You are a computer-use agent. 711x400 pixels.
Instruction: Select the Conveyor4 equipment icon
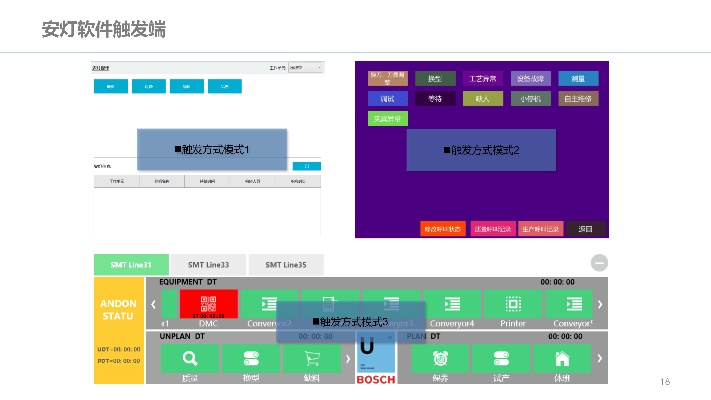point(451,304)
